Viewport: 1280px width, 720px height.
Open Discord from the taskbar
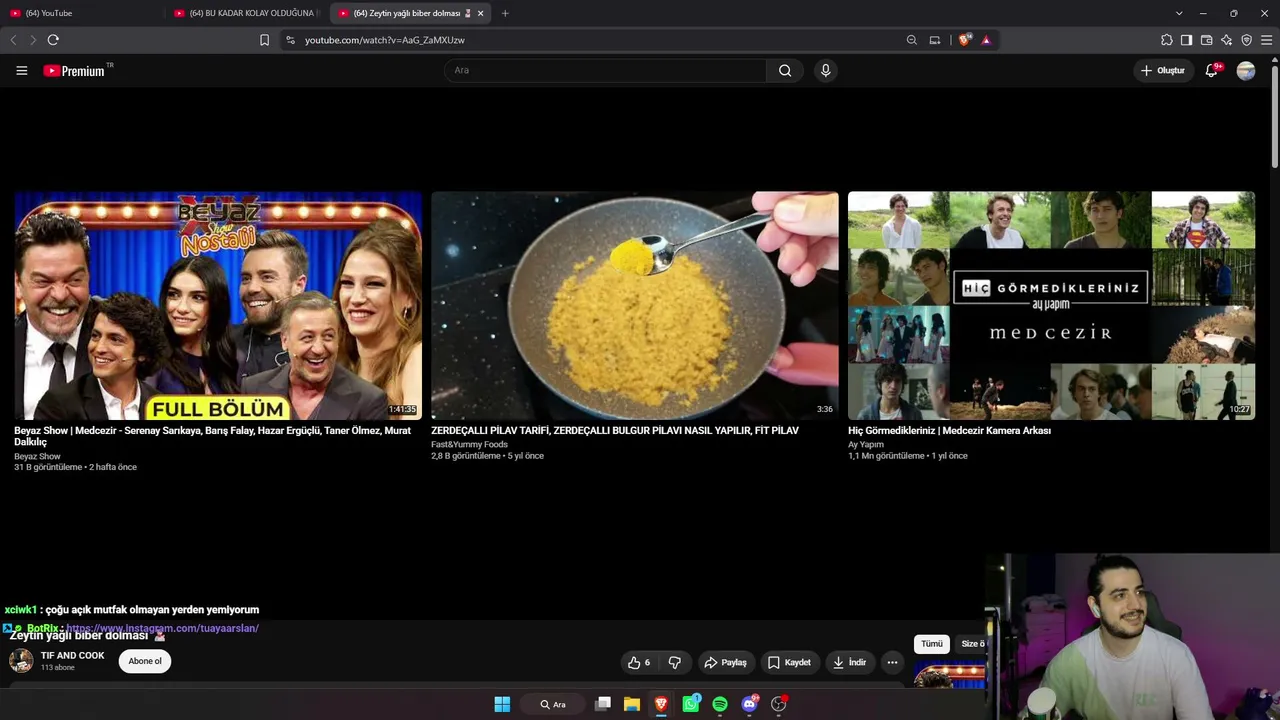(x=750, y=704)
